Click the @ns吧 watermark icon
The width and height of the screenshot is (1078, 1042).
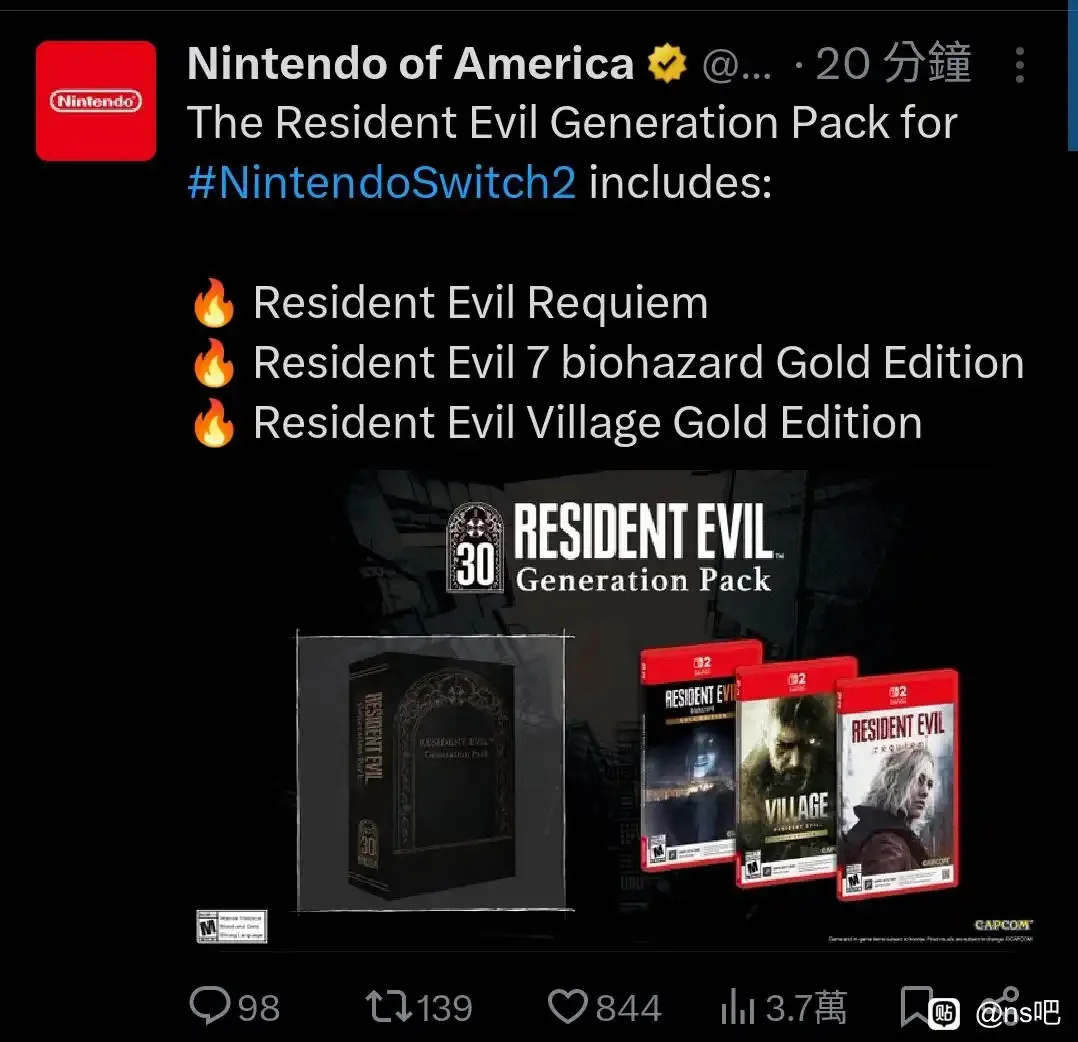click(943, 1013)
